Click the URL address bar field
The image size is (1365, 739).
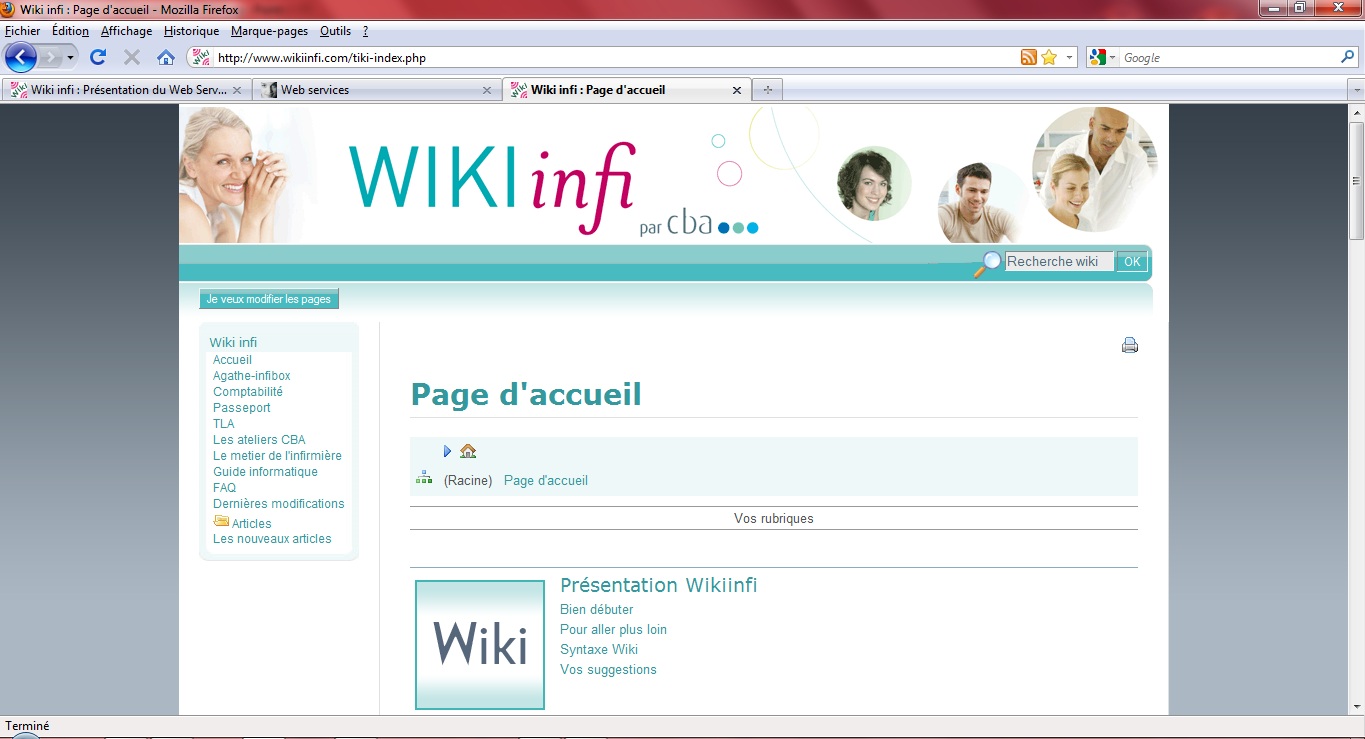pos(615,58)
